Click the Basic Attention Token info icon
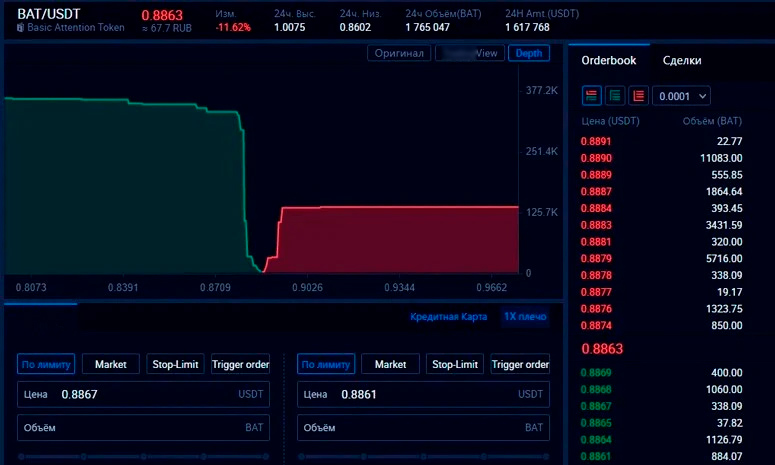This screenshot has width=775, height=465. point(21,28)
